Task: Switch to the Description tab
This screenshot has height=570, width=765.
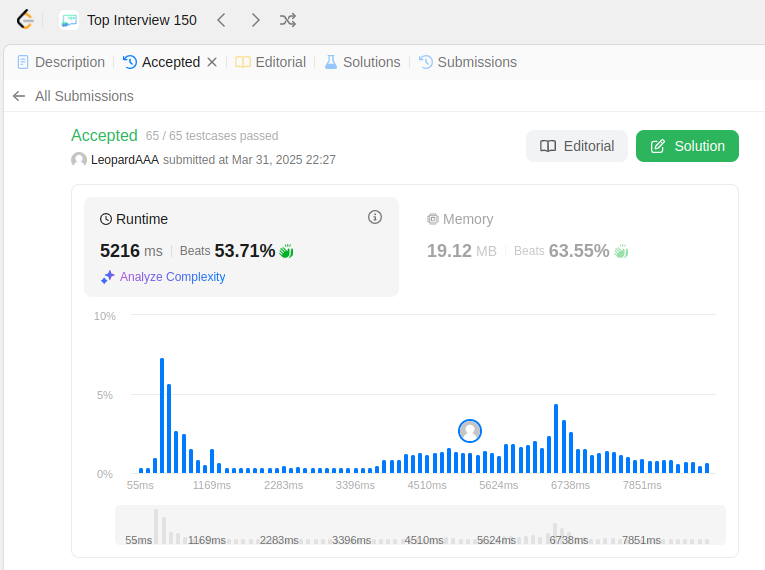Action: 61,62
